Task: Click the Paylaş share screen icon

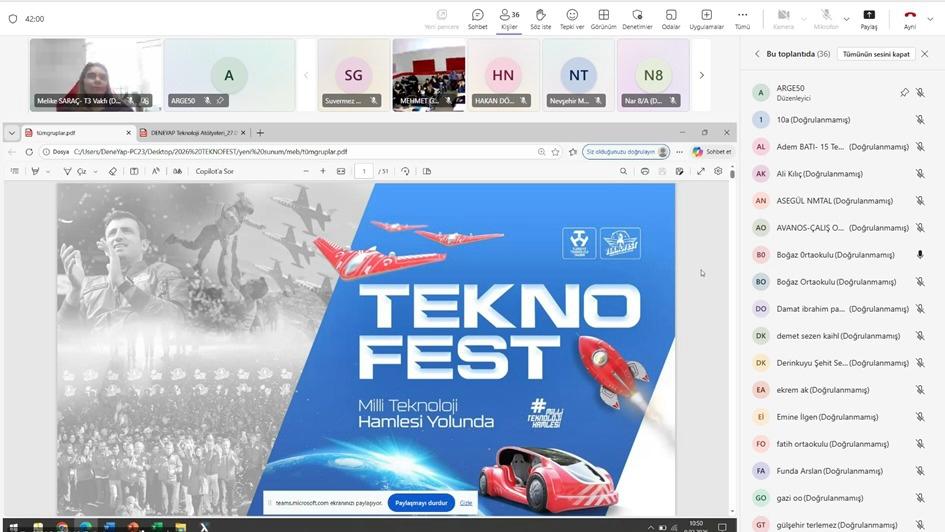Action: click(x=869, y=18)
